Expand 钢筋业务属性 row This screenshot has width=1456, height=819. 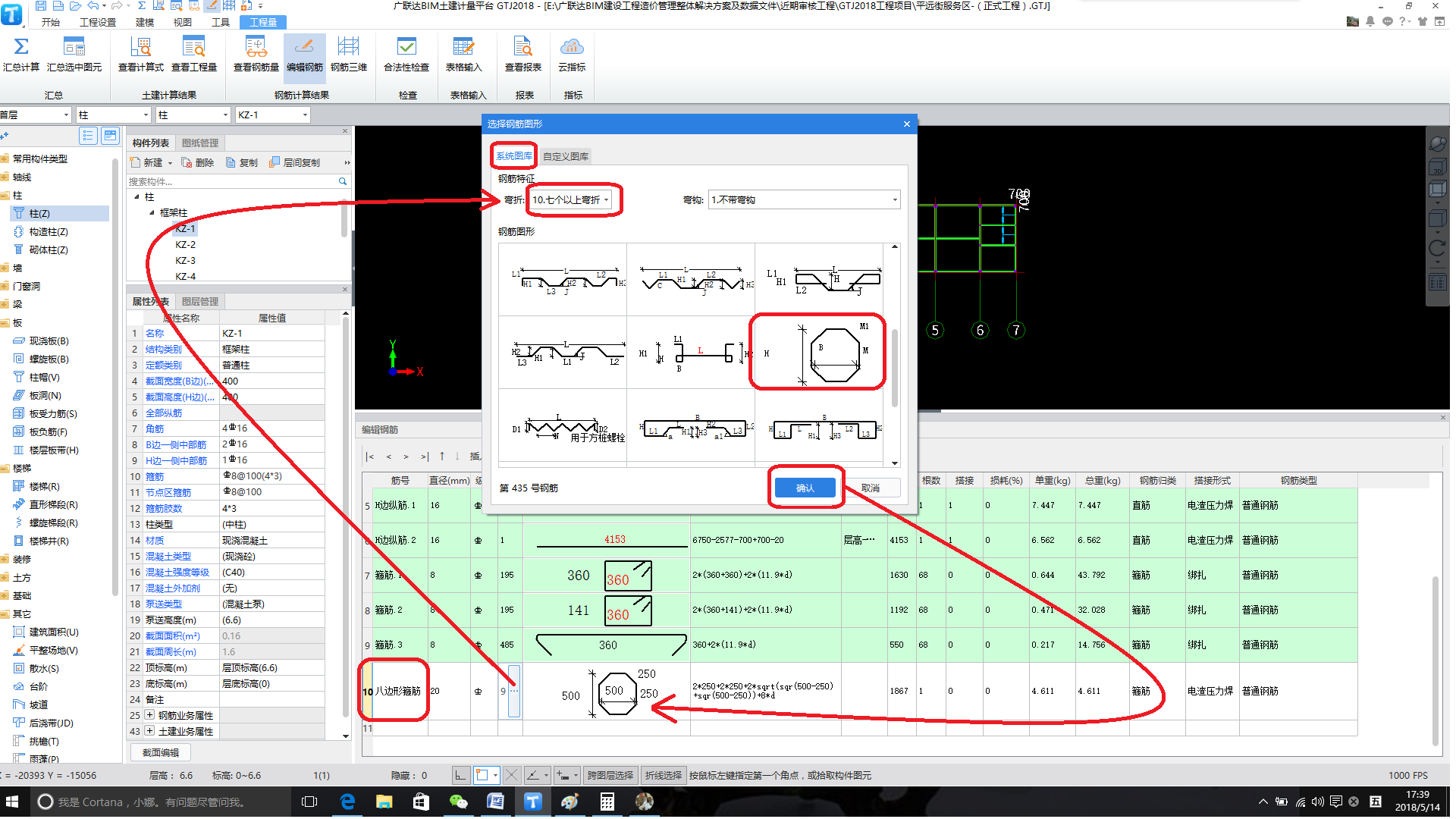click(150, 715)
